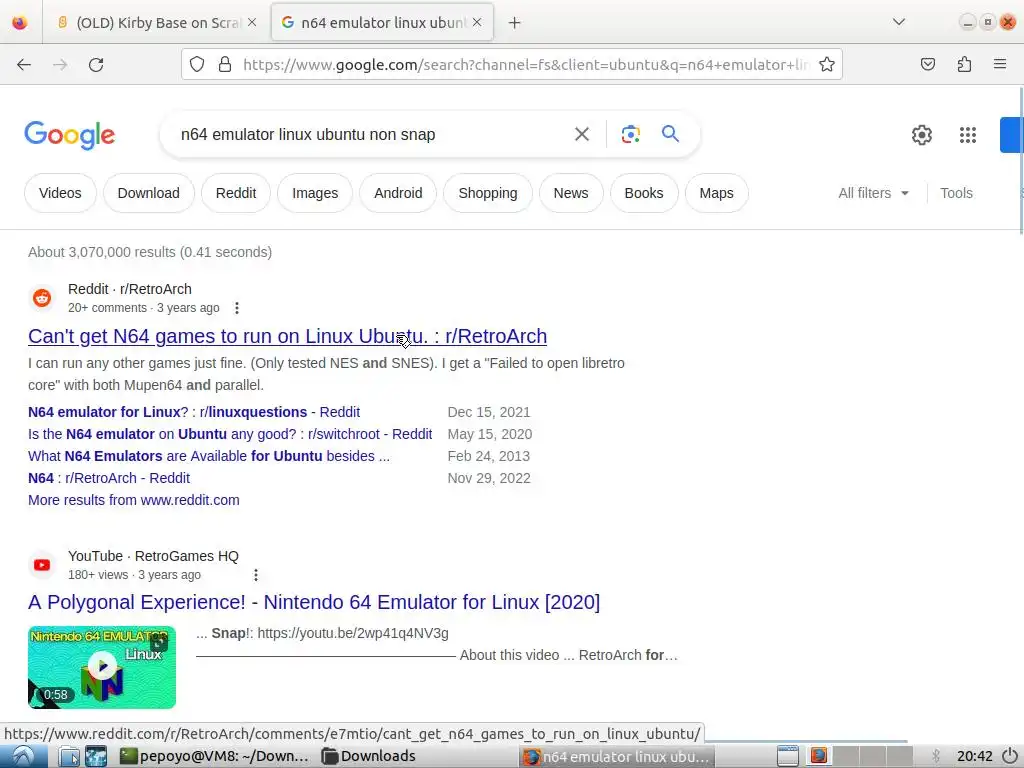
Task: Open the system start menu on taskbar
Action: pos(23,756)
